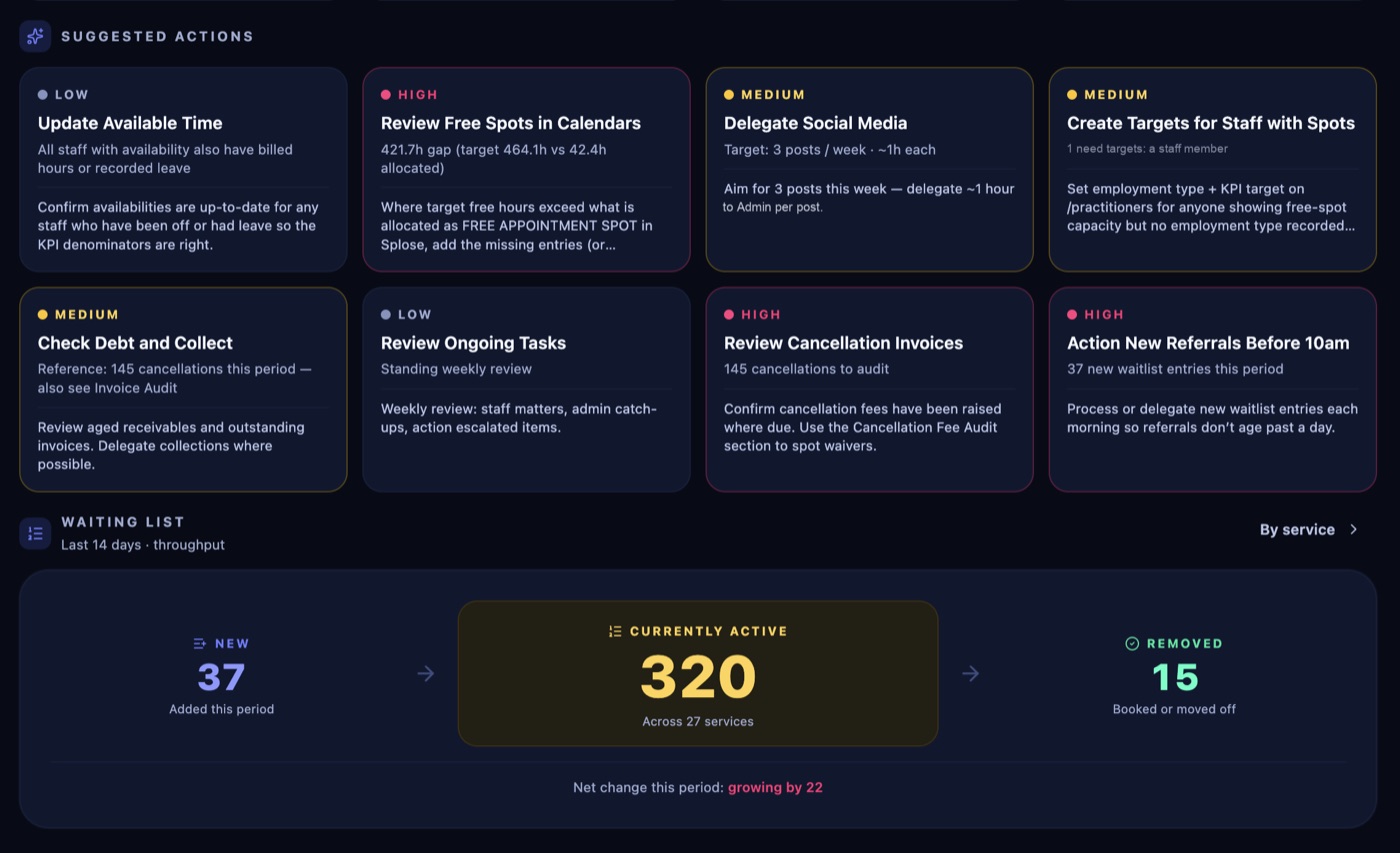The width and height of the screenshot is (1400, 853).
Task: Click the New entries list icon
Action: point(200,644)
